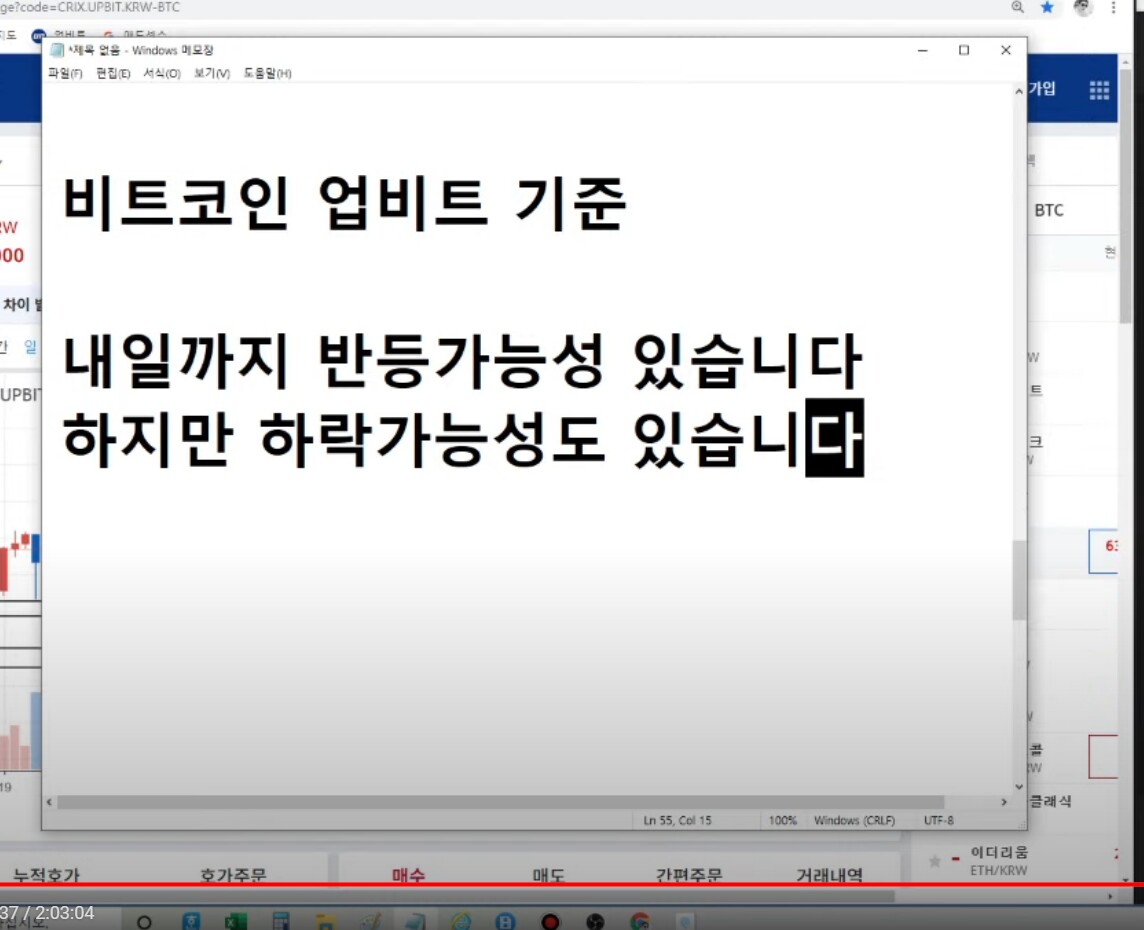Open the 보기(V) menu in Notepad
Viewport: 1144px width, 930px height.
[x=212, y=73]
